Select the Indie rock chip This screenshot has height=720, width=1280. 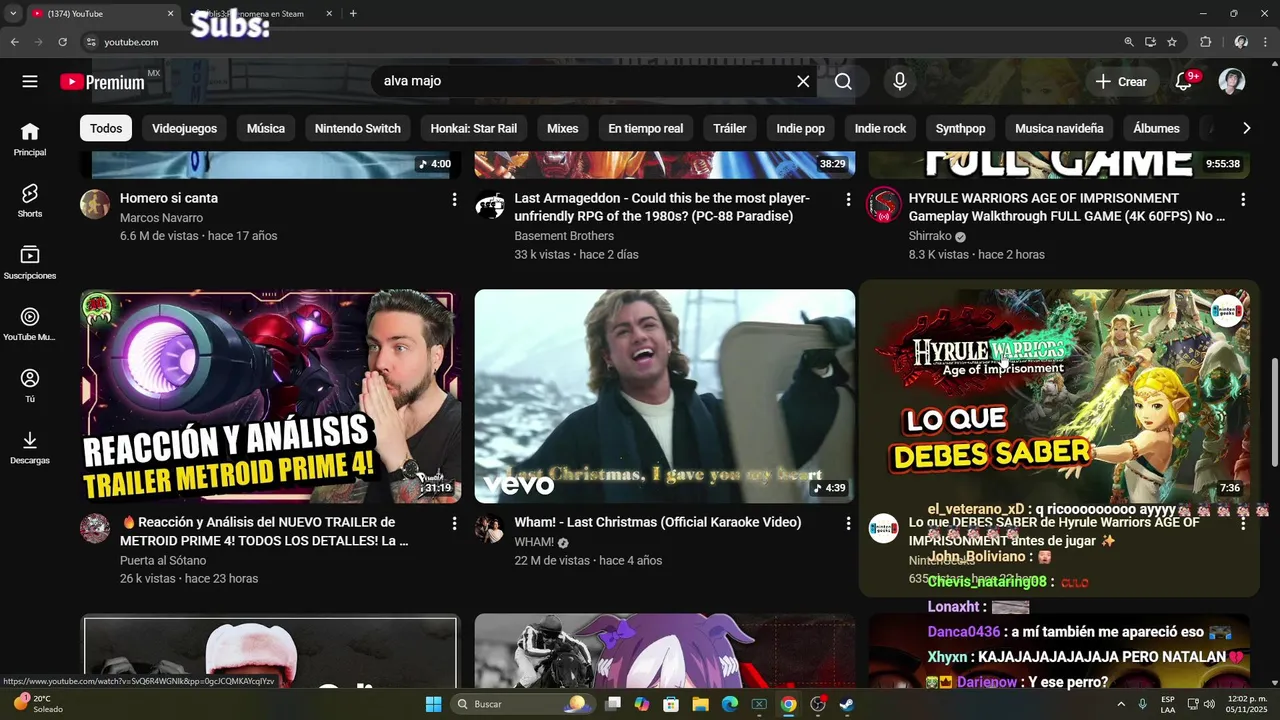tap(881, 128)
